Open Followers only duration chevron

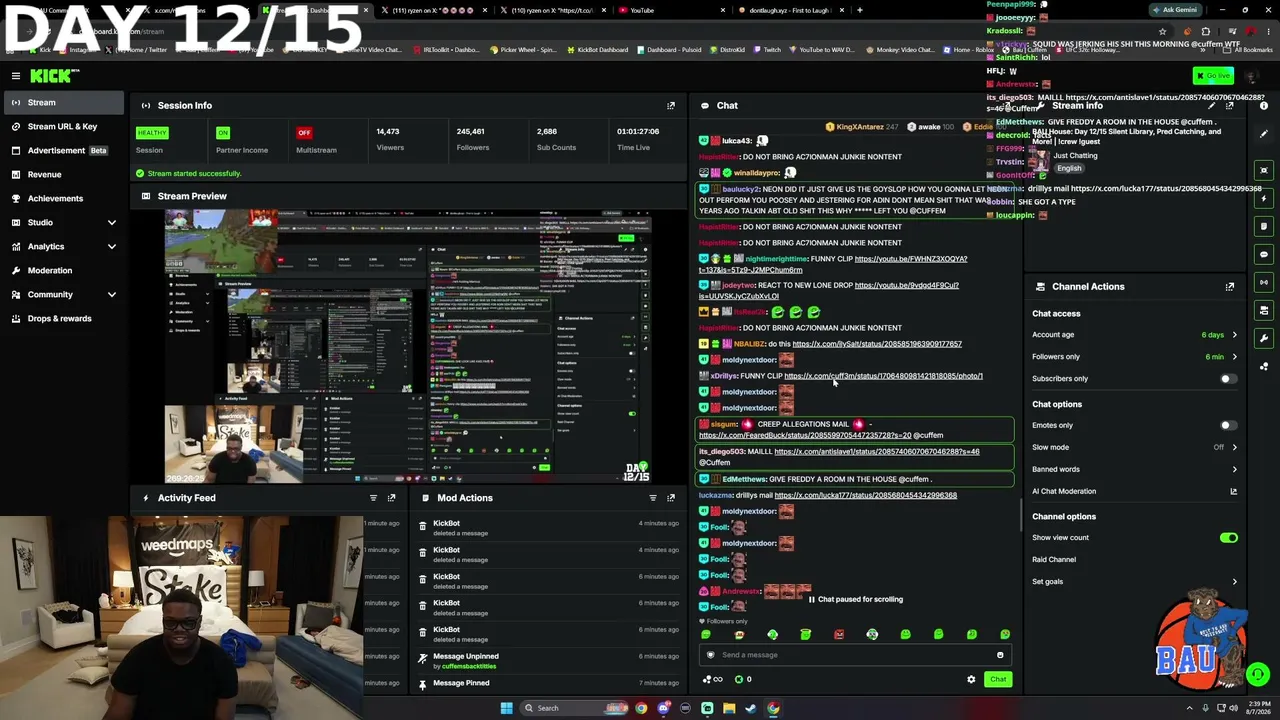pyautogui.click(x=1234, y=357)
